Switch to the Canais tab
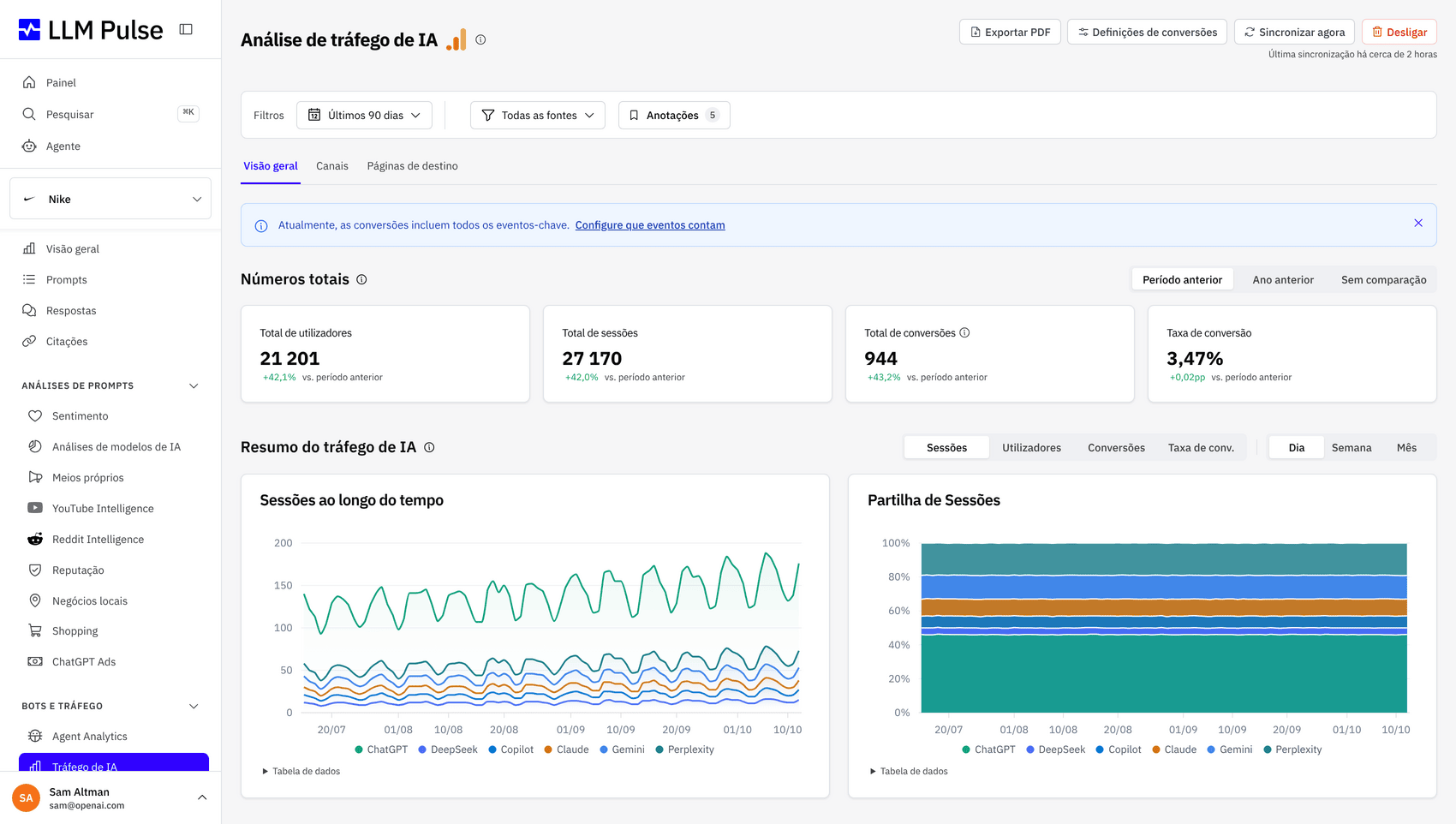Screen dimensions: 1456x824 coord(332,166)
